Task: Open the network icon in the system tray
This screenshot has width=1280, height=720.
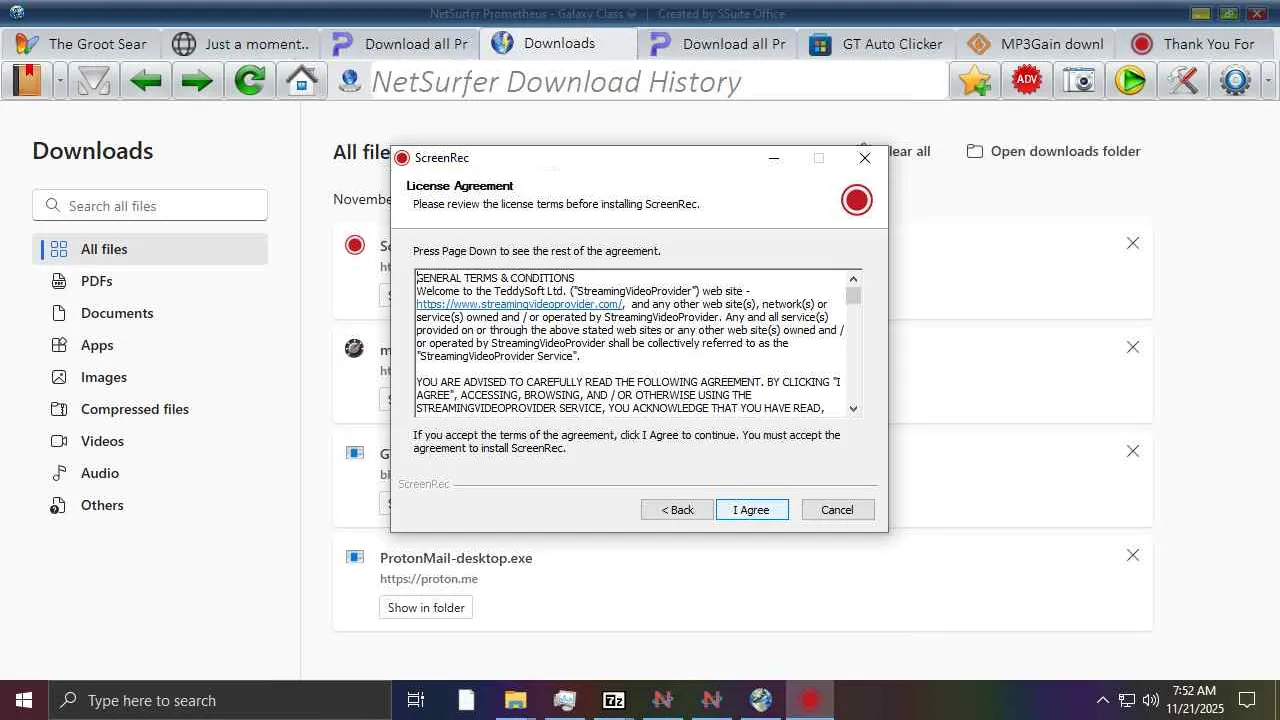Action: (1127, 700)
